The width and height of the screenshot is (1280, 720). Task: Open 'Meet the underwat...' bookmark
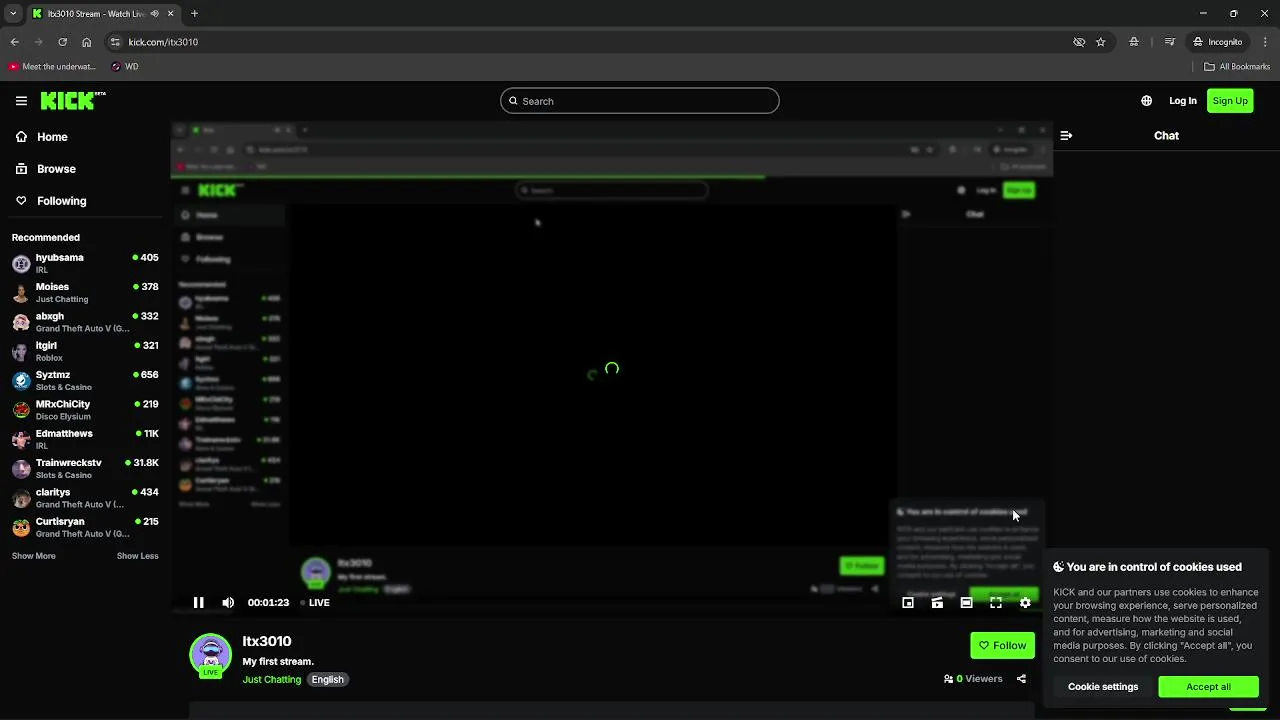pyautogui.click(x=52, y=67)
